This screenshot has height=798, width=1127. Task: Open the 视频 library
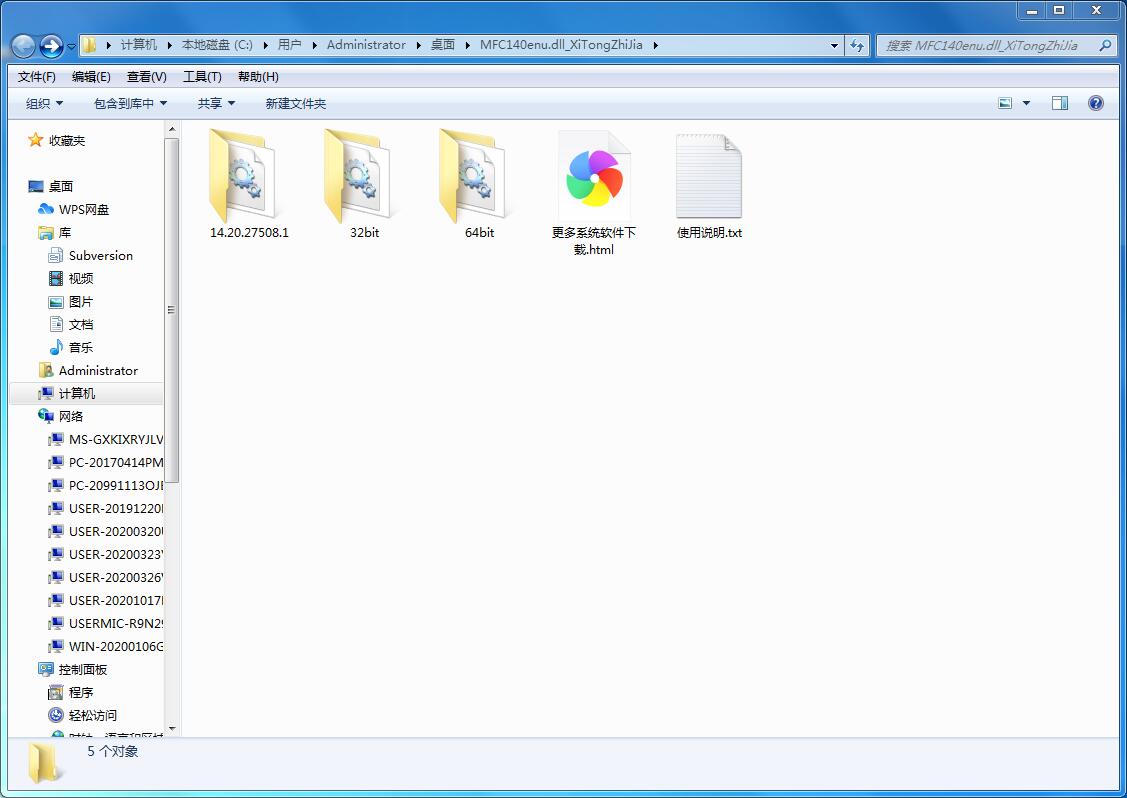80,278
